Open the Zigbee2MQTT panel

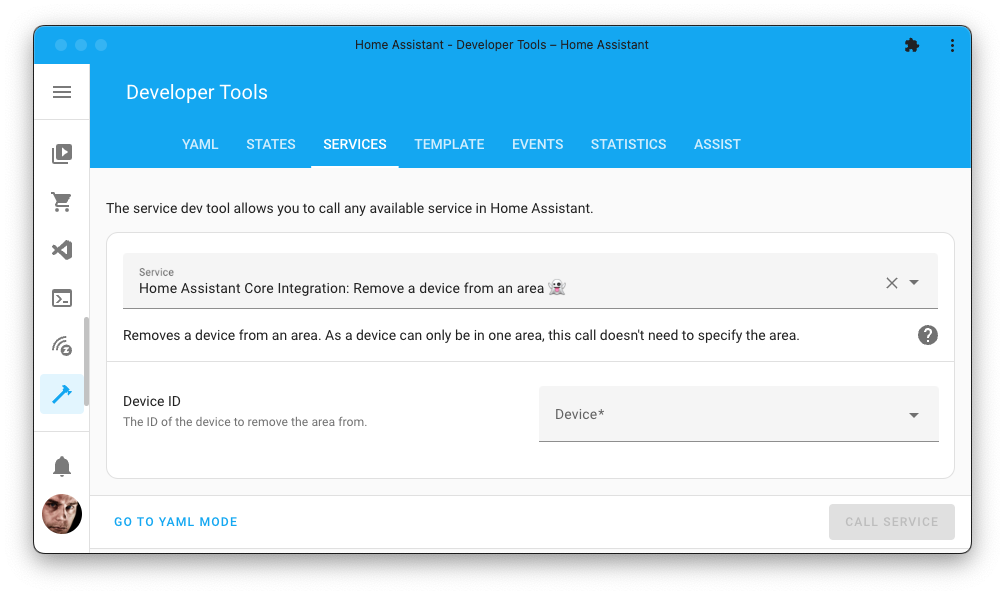click(x=62, y=346)
